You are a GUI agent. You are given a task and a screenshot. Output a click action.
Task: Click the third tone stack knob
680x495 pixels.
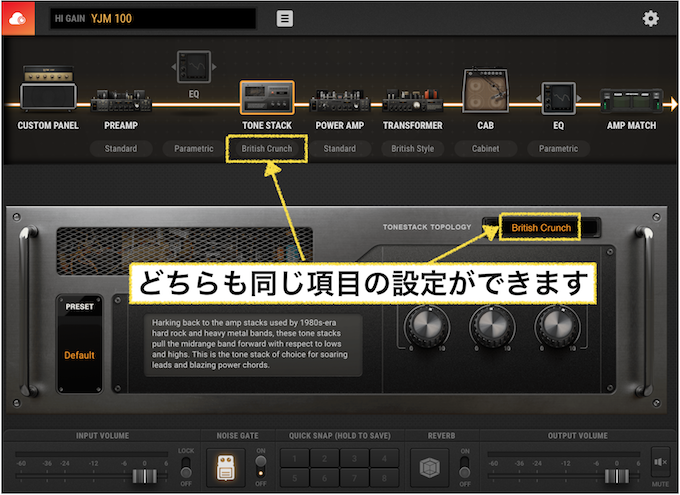[x=557, y=326]
